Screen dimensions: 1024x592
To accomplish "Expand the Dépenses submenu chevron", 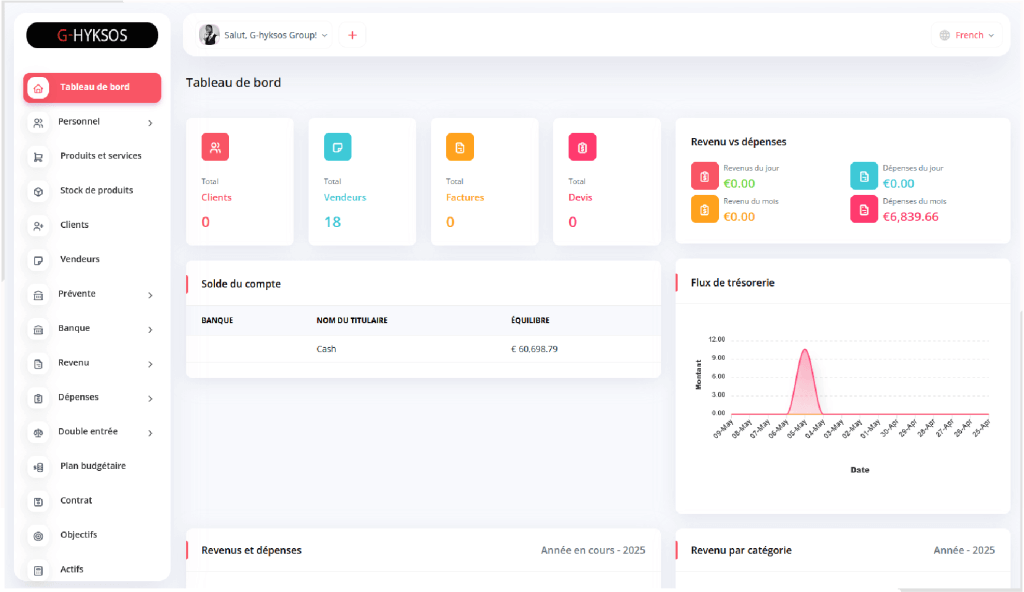I will click(x=150, y=399).
